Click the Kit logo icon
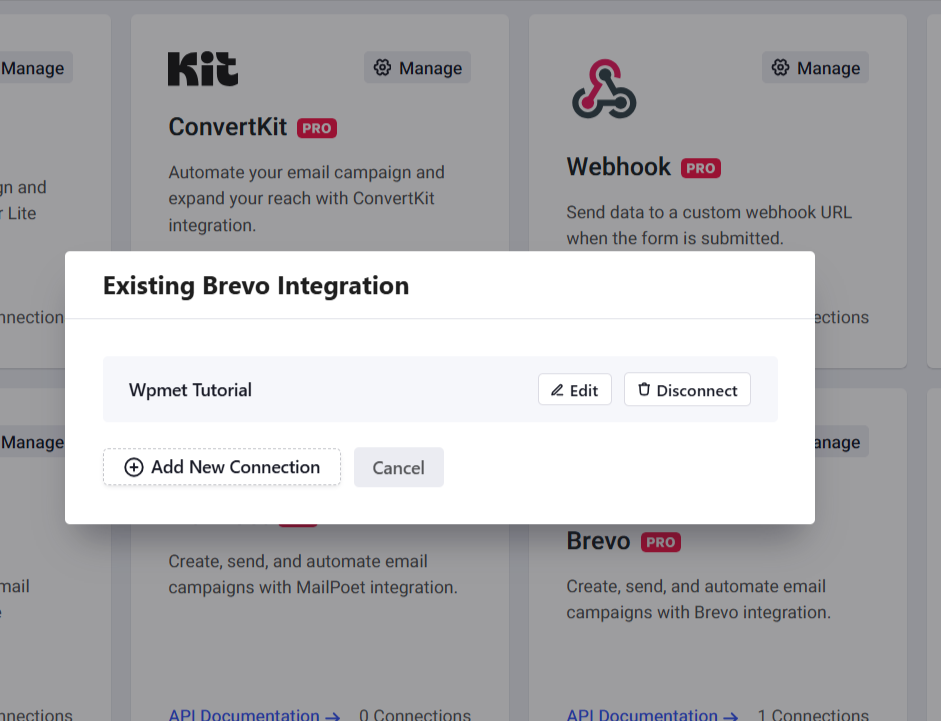 tap(201, 69)
